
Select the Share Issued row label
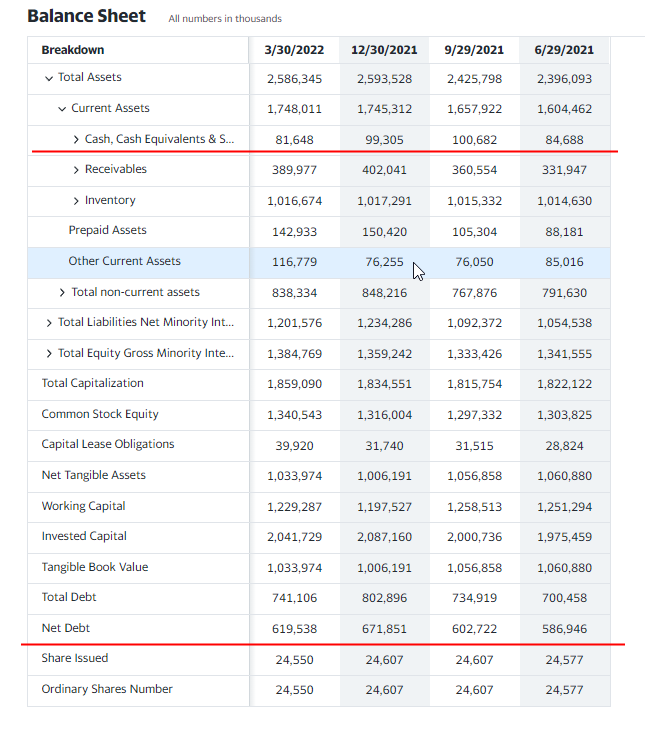coord(74,658)
